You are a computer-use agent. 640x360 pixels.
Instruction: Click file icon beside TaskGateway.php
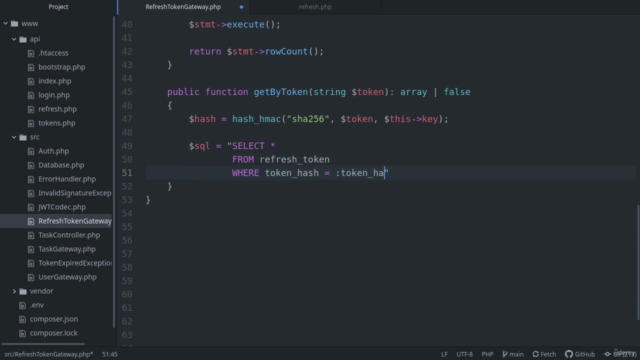[x=31, y=249]
